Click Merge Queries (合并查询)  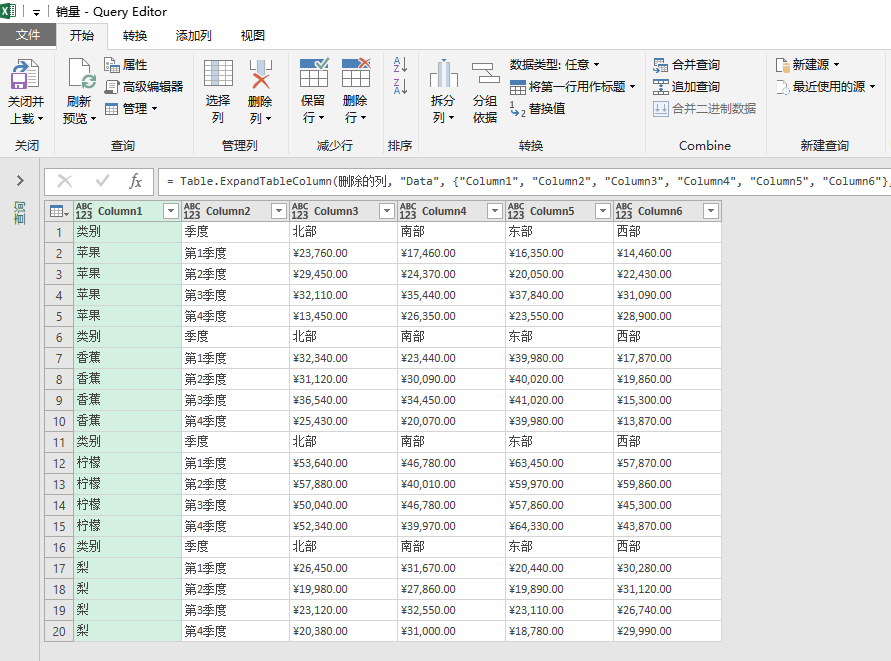(686, 65)
